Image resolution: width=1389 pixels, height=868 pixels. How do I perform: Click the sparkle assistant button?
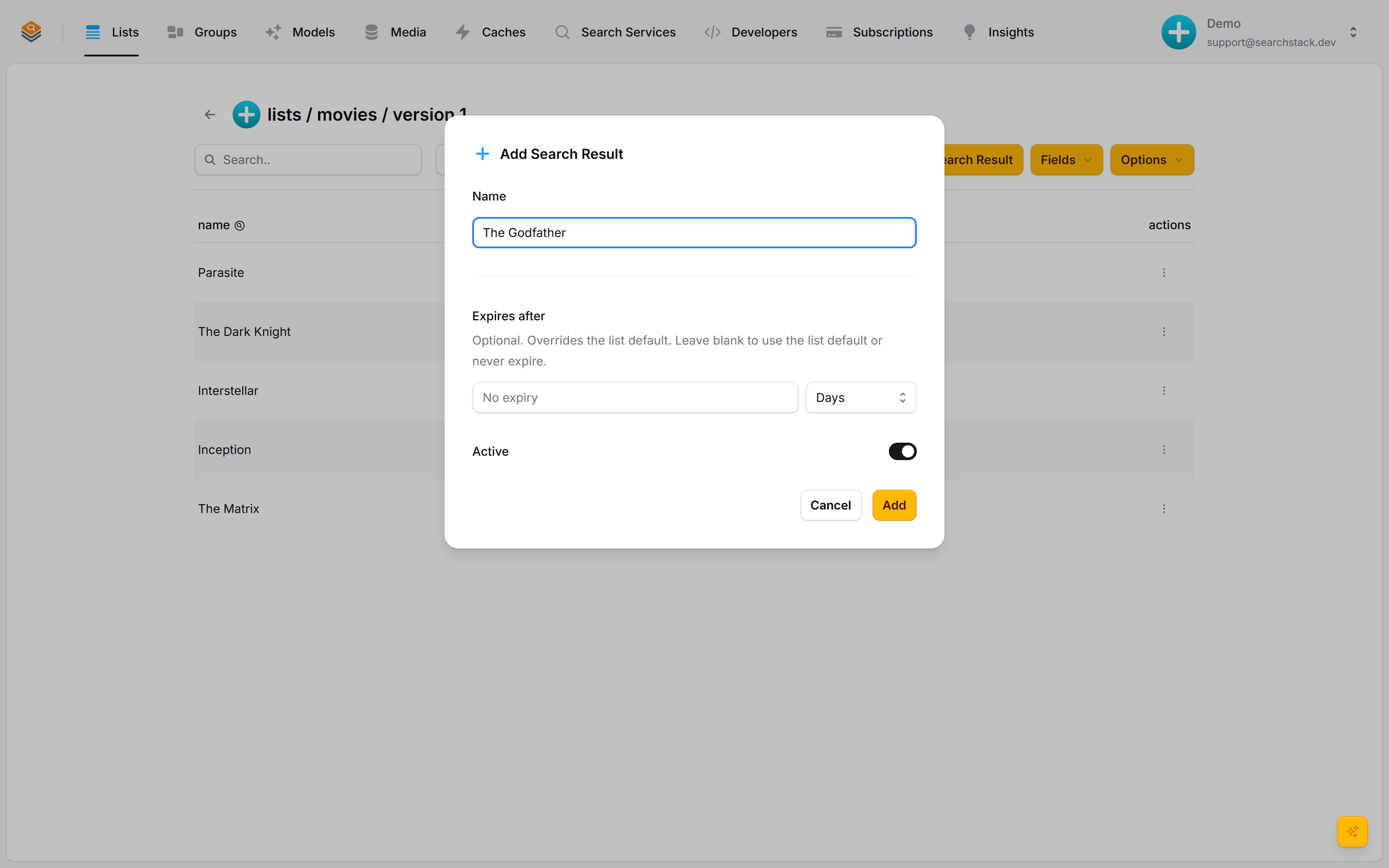pyautogui.click(x=1352, y=831)
